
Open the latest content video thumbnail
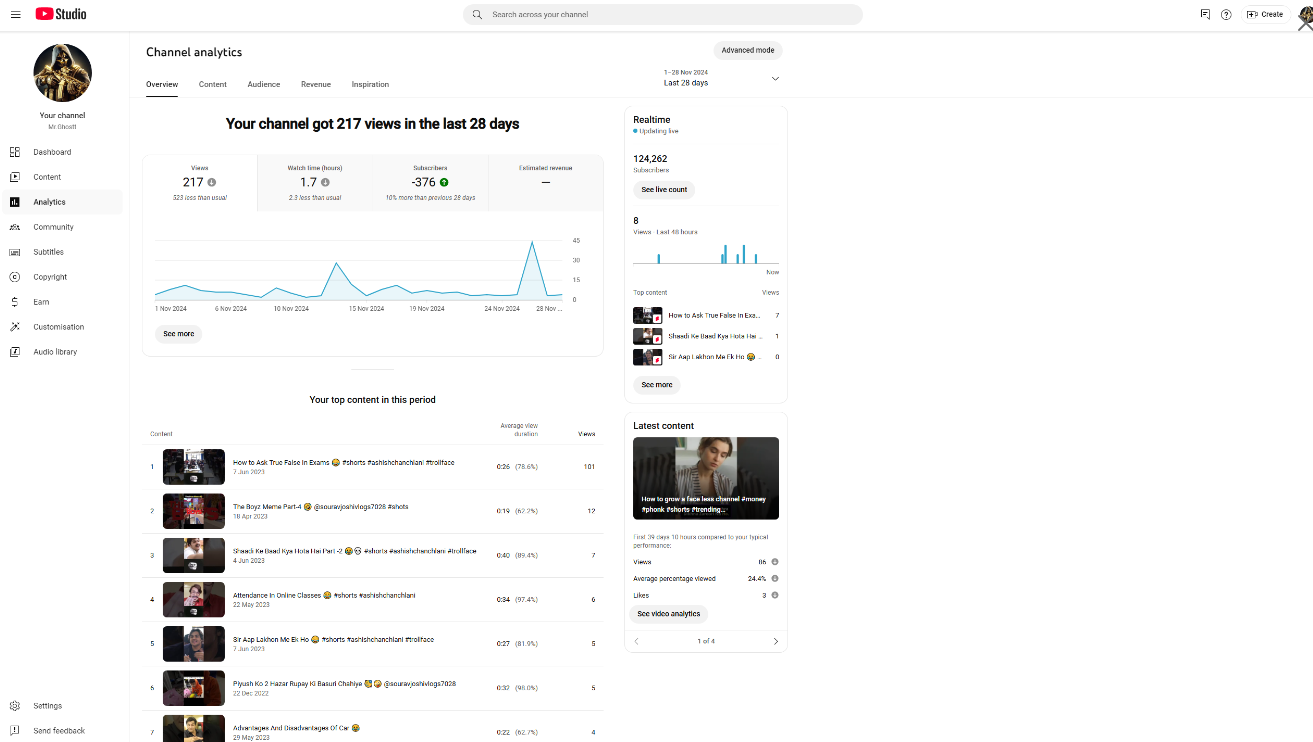point(706,478)
